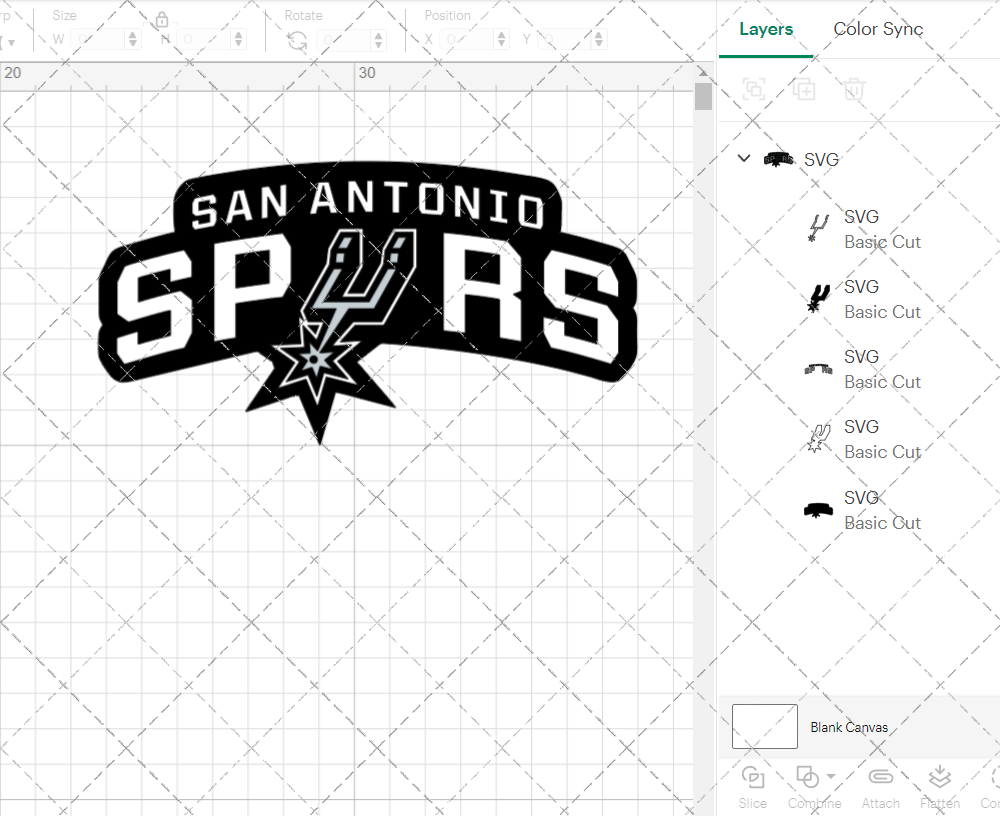
Task: Click the Combine button label
Action: click(x=814, y=804)
